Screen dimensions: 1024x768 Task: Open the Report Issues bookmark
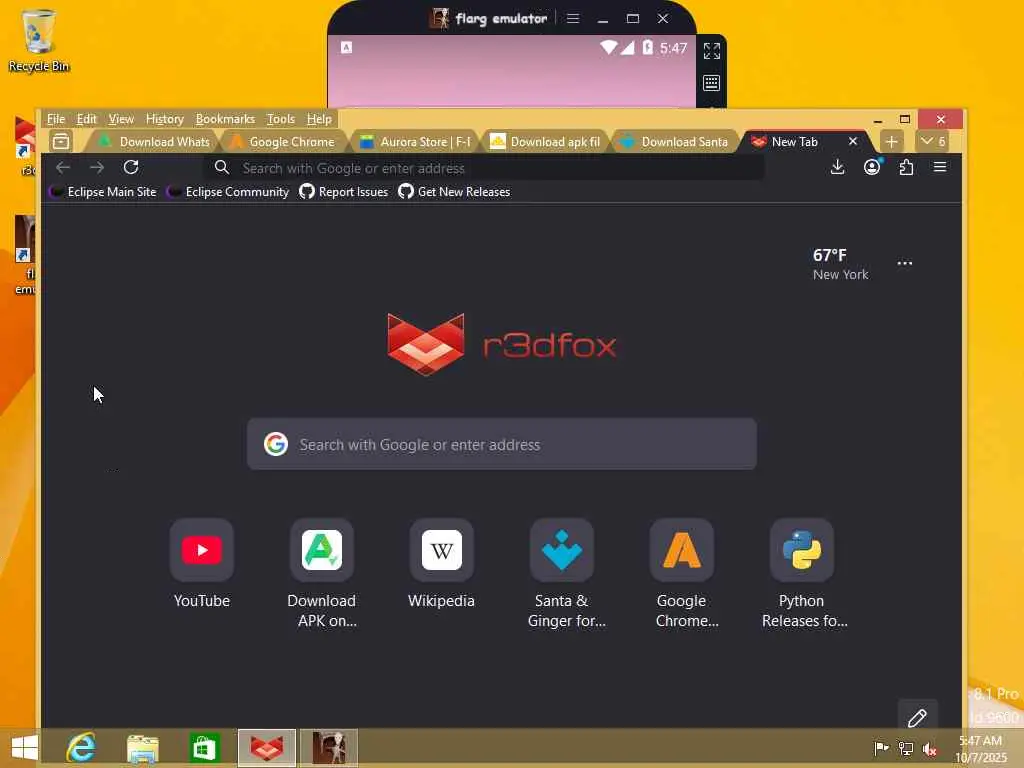coord(344,192)
